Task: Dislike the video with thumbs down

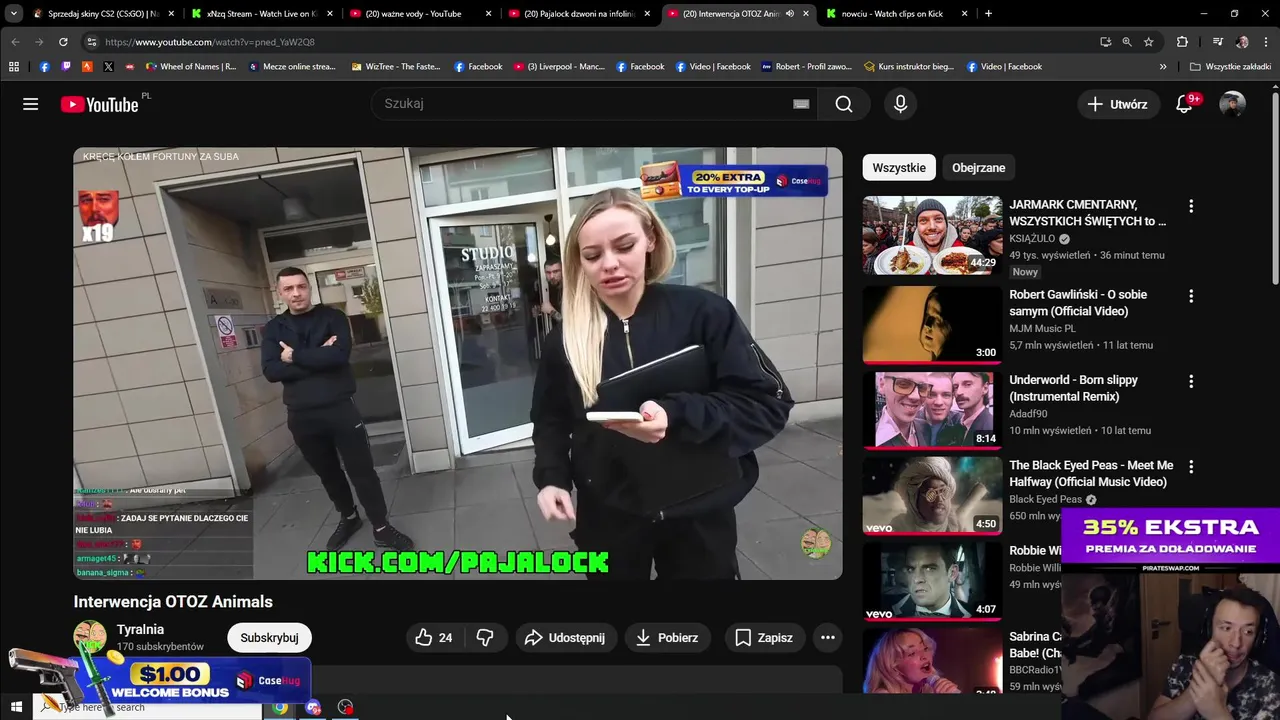Action: click(485, 637)
